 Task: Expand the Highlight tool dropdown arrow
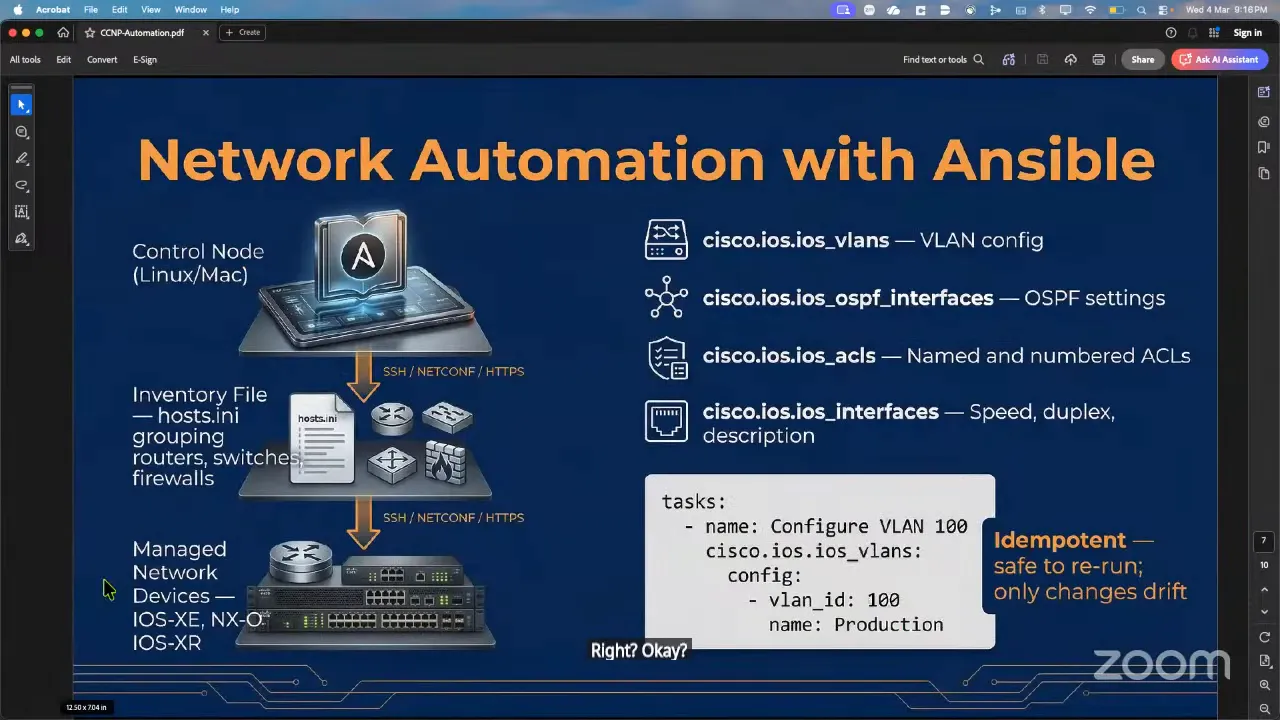(x=29, y=166)
